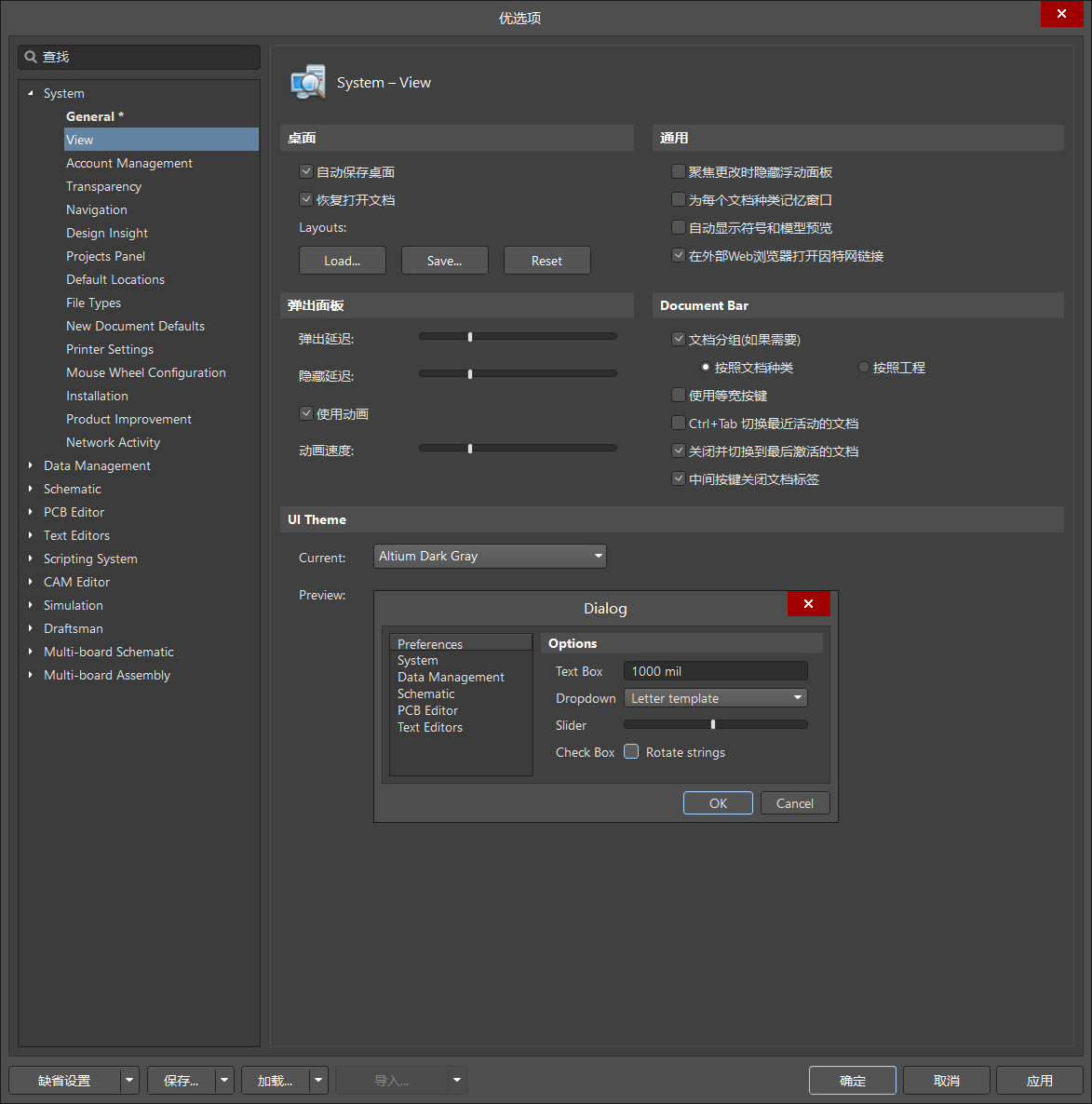Open the Navigation settings page
The image size is (1092, 1104).
pos(97,209)
